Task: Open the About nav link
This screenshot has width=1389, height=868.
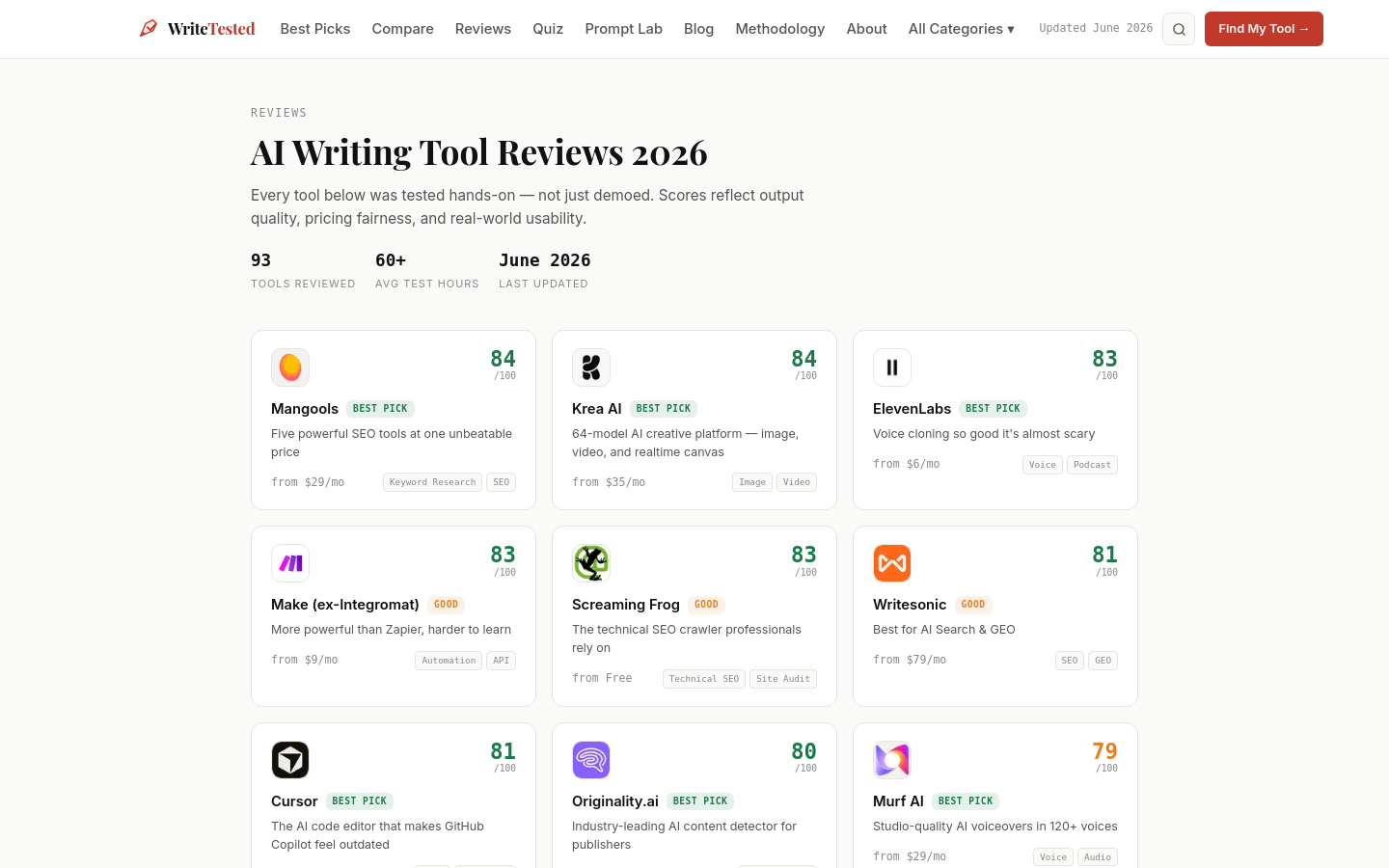Action: (867, 29)
